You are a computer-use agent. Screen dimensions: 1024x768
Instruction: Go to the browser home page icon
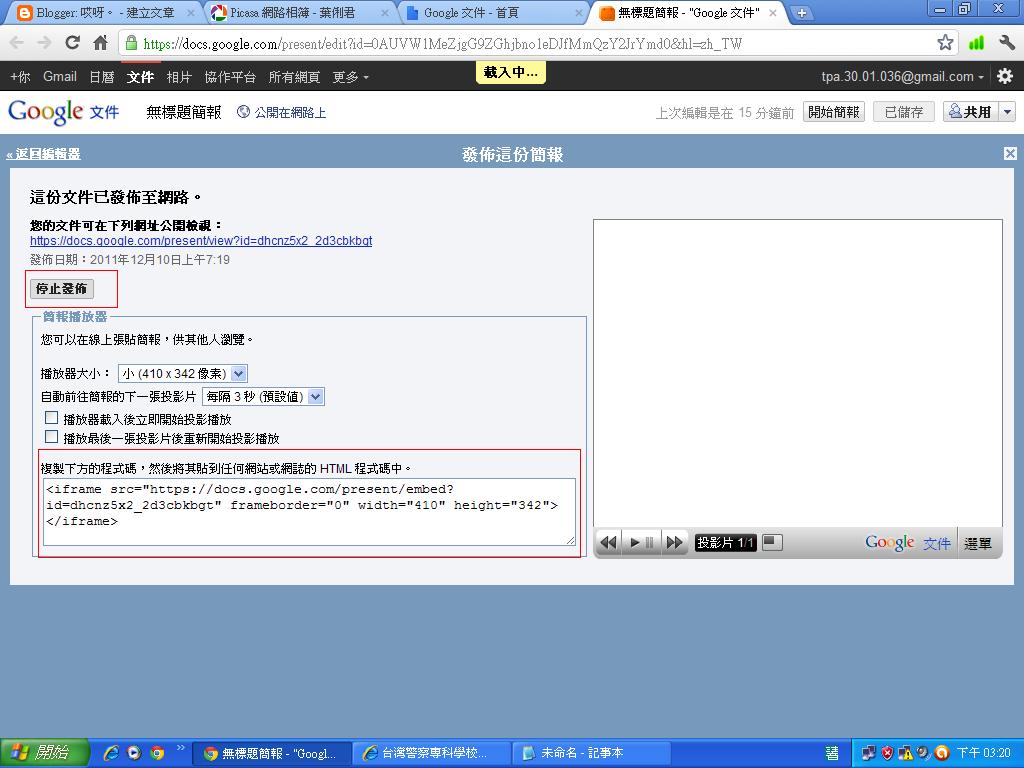(x=101, y=43)
